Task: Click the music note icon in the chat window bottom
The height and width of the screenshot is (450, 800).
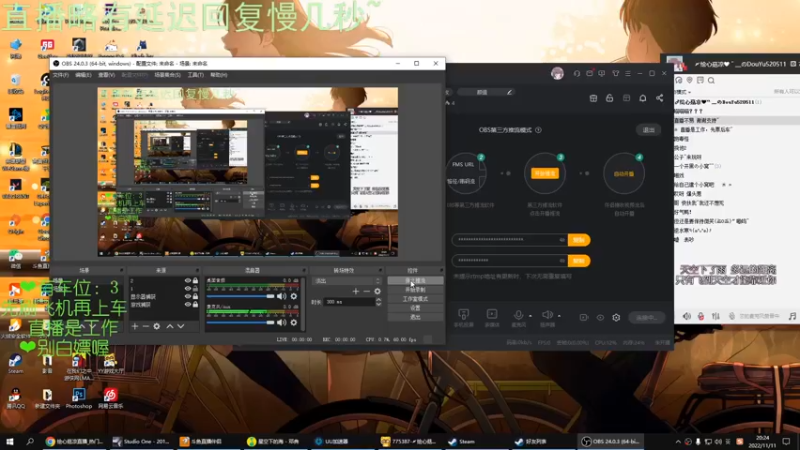Action: [x=792, y=316]
